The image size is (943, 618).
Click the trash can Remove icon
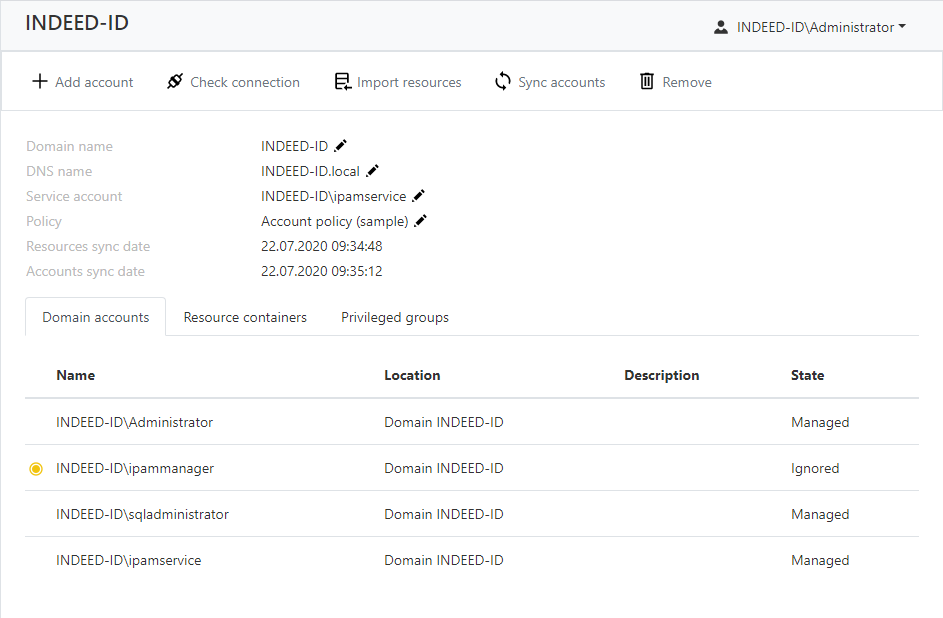pos(647,82)
